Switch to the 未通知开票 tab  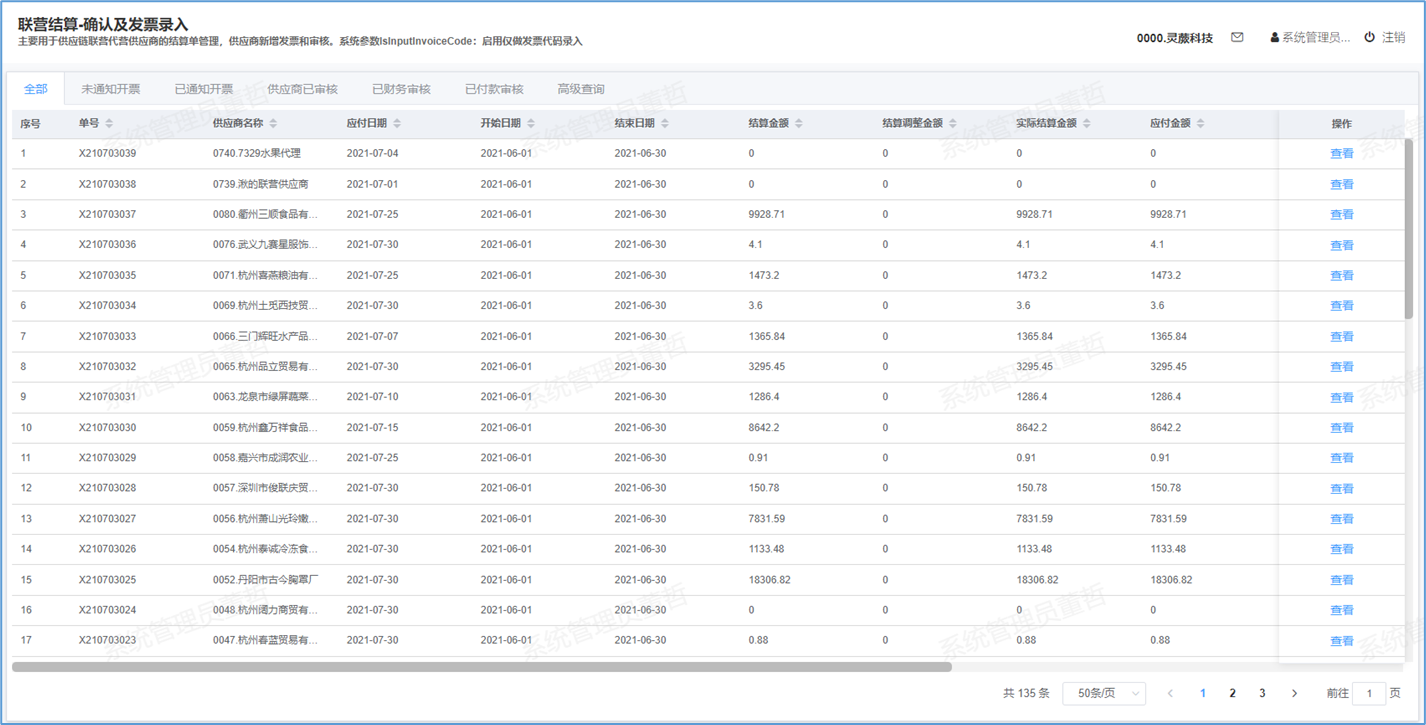coord(110,89)
